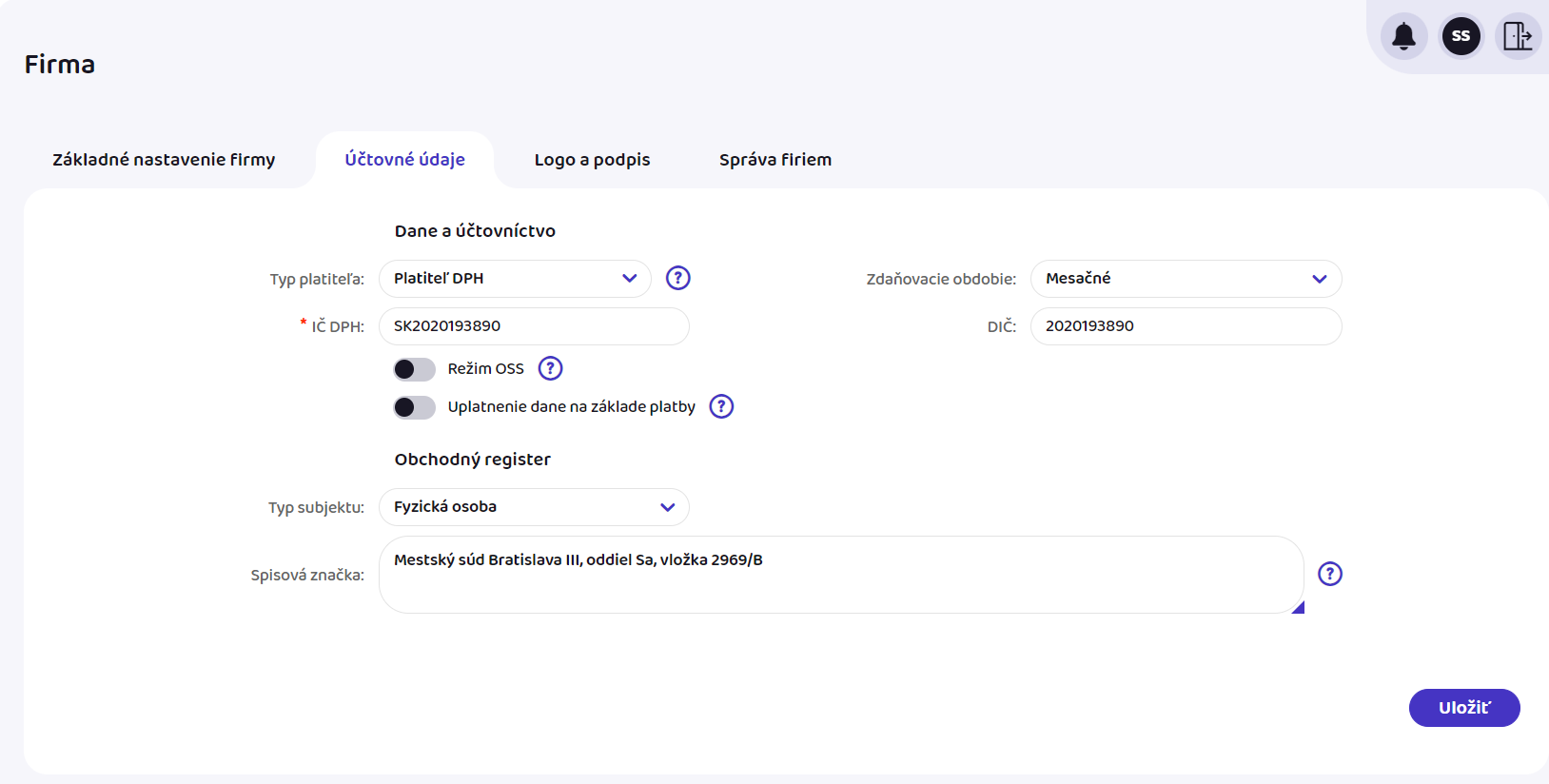
Task: Show help for Typ platiteľa
Action: tap(677, 278)
